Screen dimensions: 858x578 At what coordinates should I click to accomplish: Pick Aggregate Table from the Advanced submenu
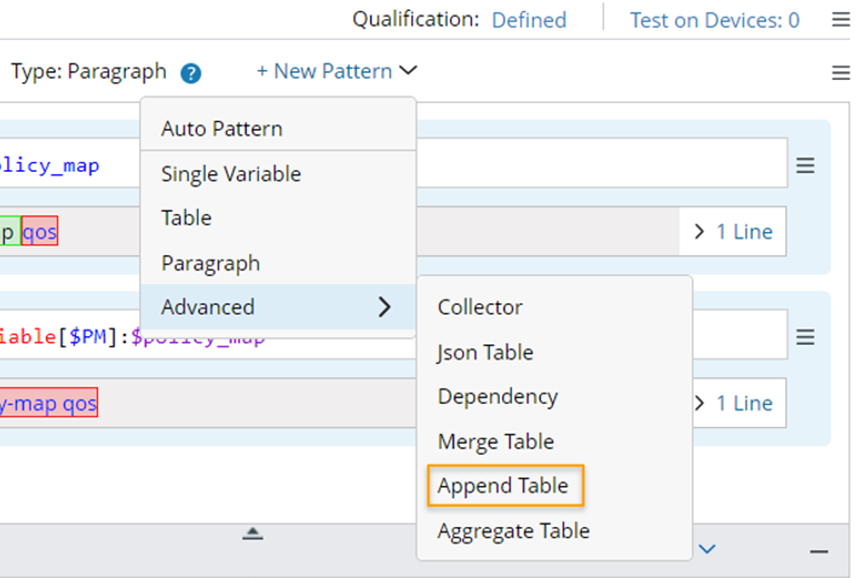pos(513,531)
